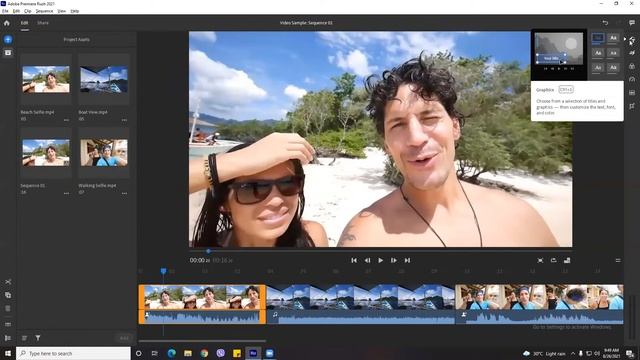The width and height of the screenshot is (640, 360).
Task: Open the Control Tracks icon
Action: coord(8,338)
